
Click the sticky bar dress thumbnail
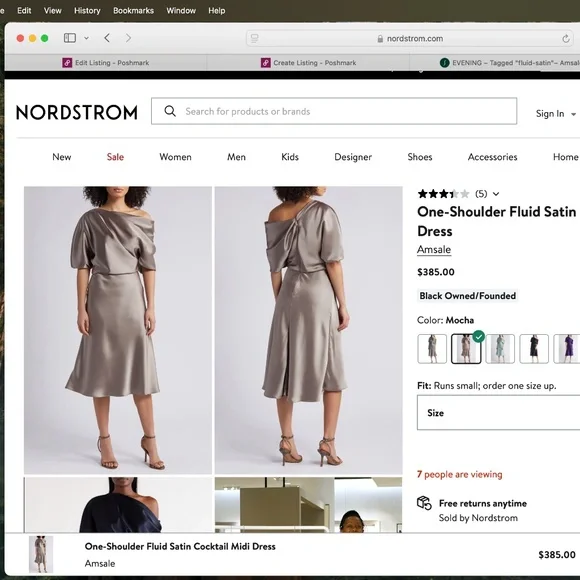pos(41,554)
